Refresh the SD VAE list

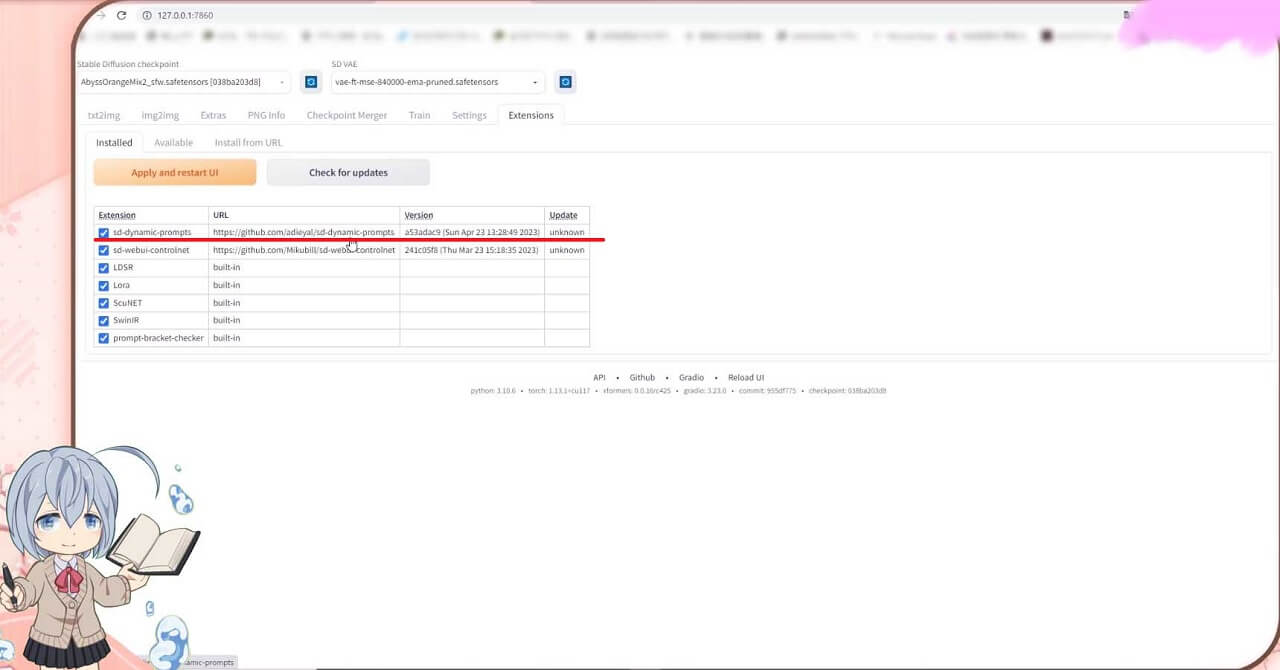coord(566,82)
